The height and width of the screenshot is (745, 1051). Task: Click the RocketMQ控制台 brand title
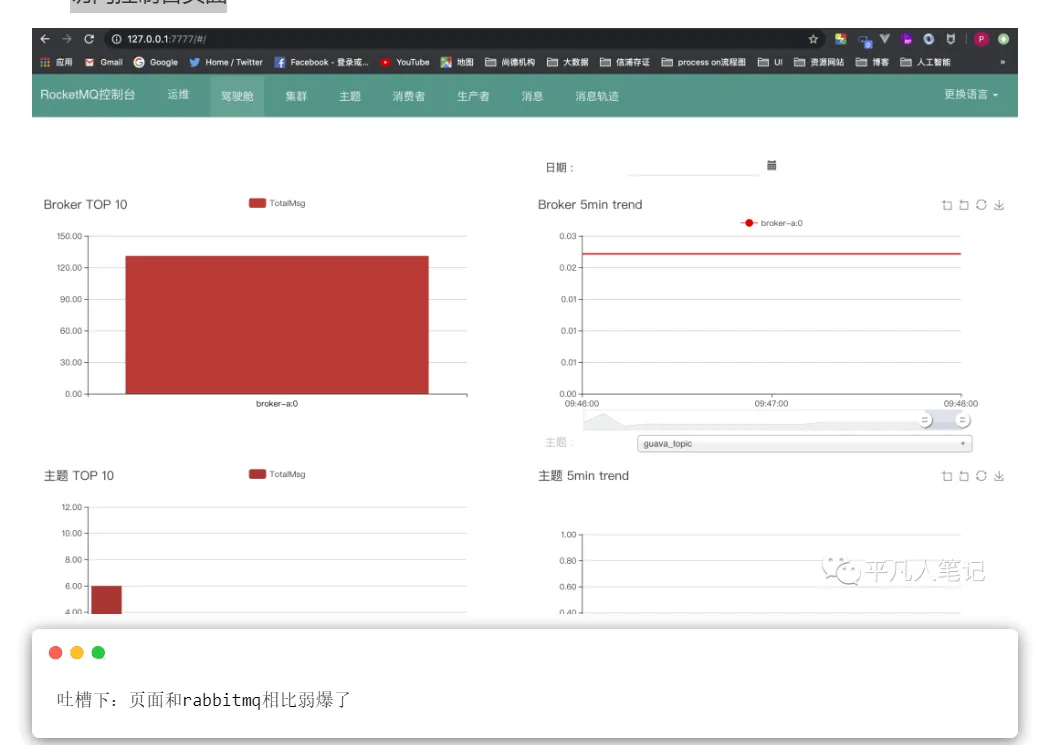click(88, 95)
